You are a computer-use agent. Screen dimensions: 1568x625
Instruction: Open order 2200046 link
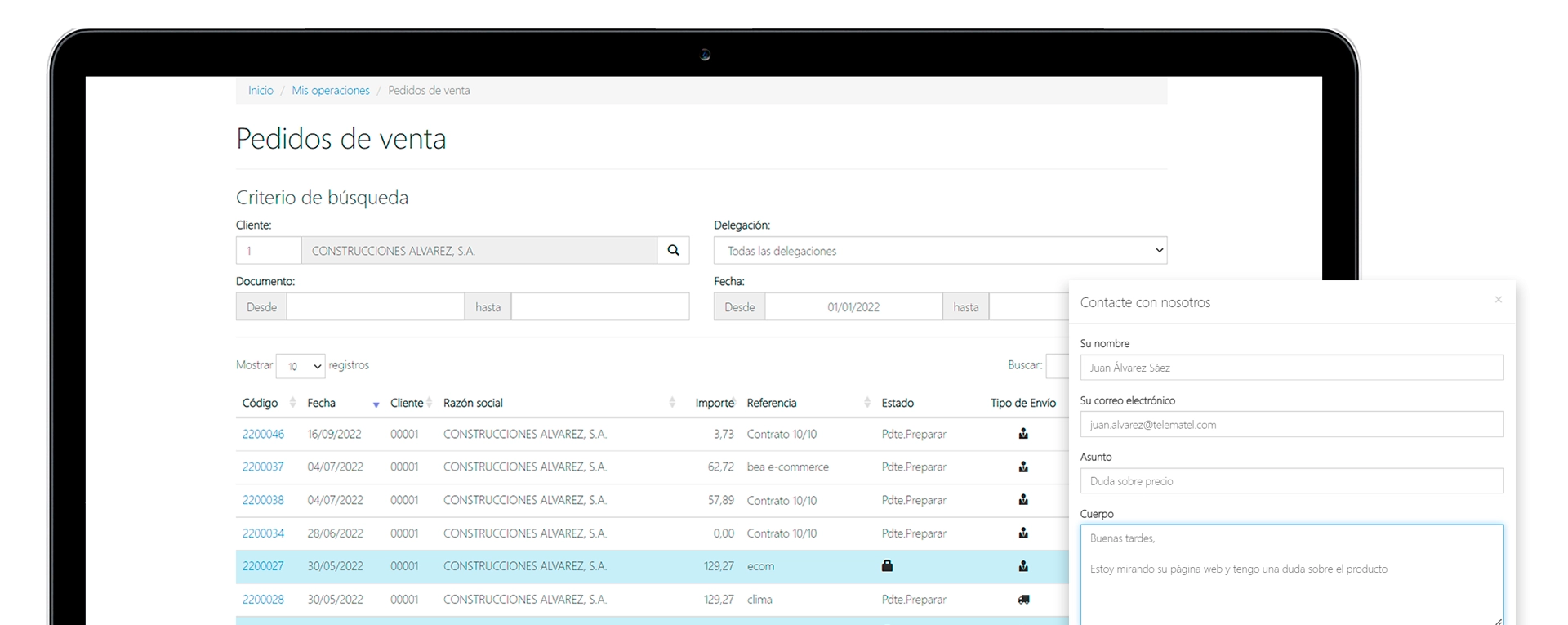(263, 434)
